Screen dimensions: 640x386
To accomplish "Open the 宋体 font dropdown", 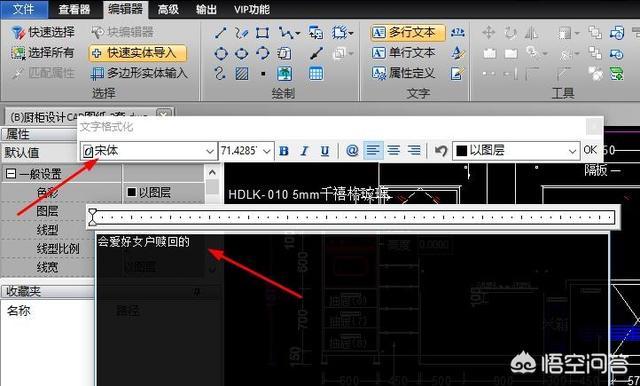I will tap(149, 151).
